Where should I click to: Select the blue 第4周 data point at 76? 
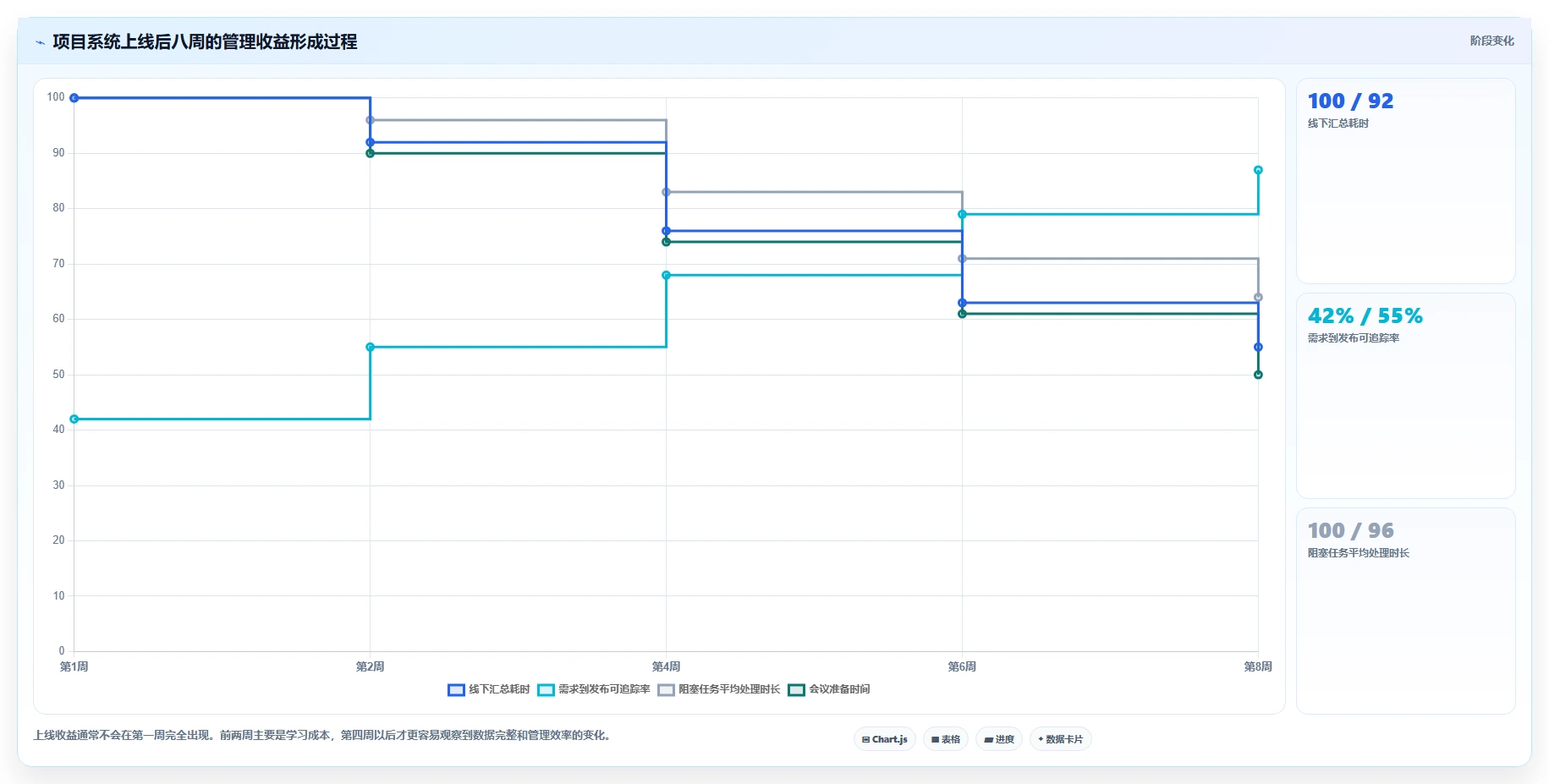pos(666,231)
